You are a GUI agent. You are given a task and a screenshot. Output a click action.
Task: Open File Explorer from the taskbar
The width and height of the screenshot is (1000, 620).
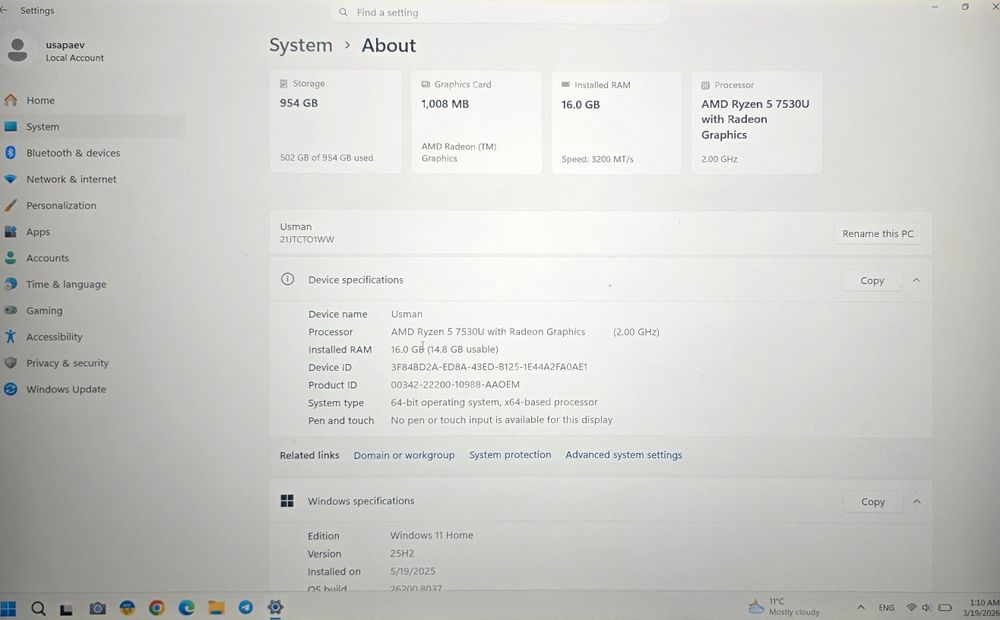click(216, 608)
